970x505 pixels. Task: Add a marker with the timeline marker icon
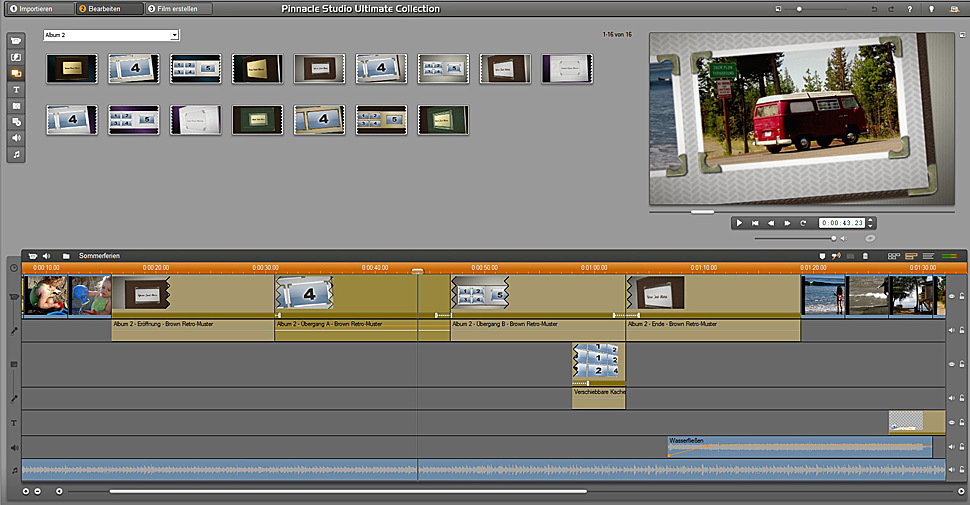(822, 256)
